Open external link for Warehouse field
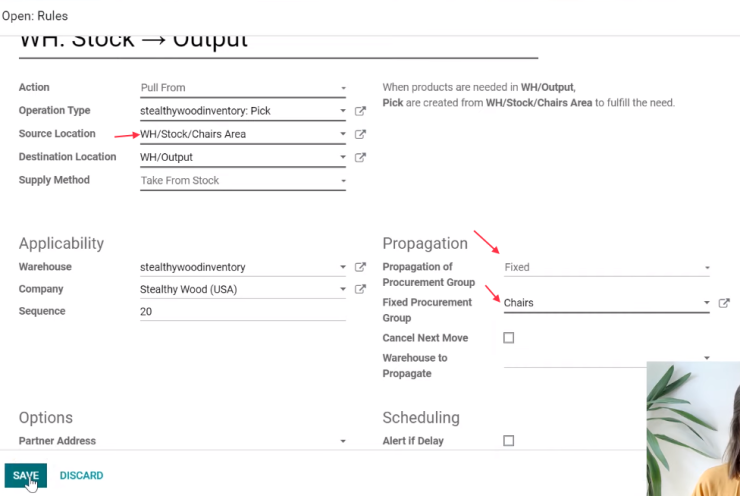Screen dimensions: 740x496 click(360, 267)
